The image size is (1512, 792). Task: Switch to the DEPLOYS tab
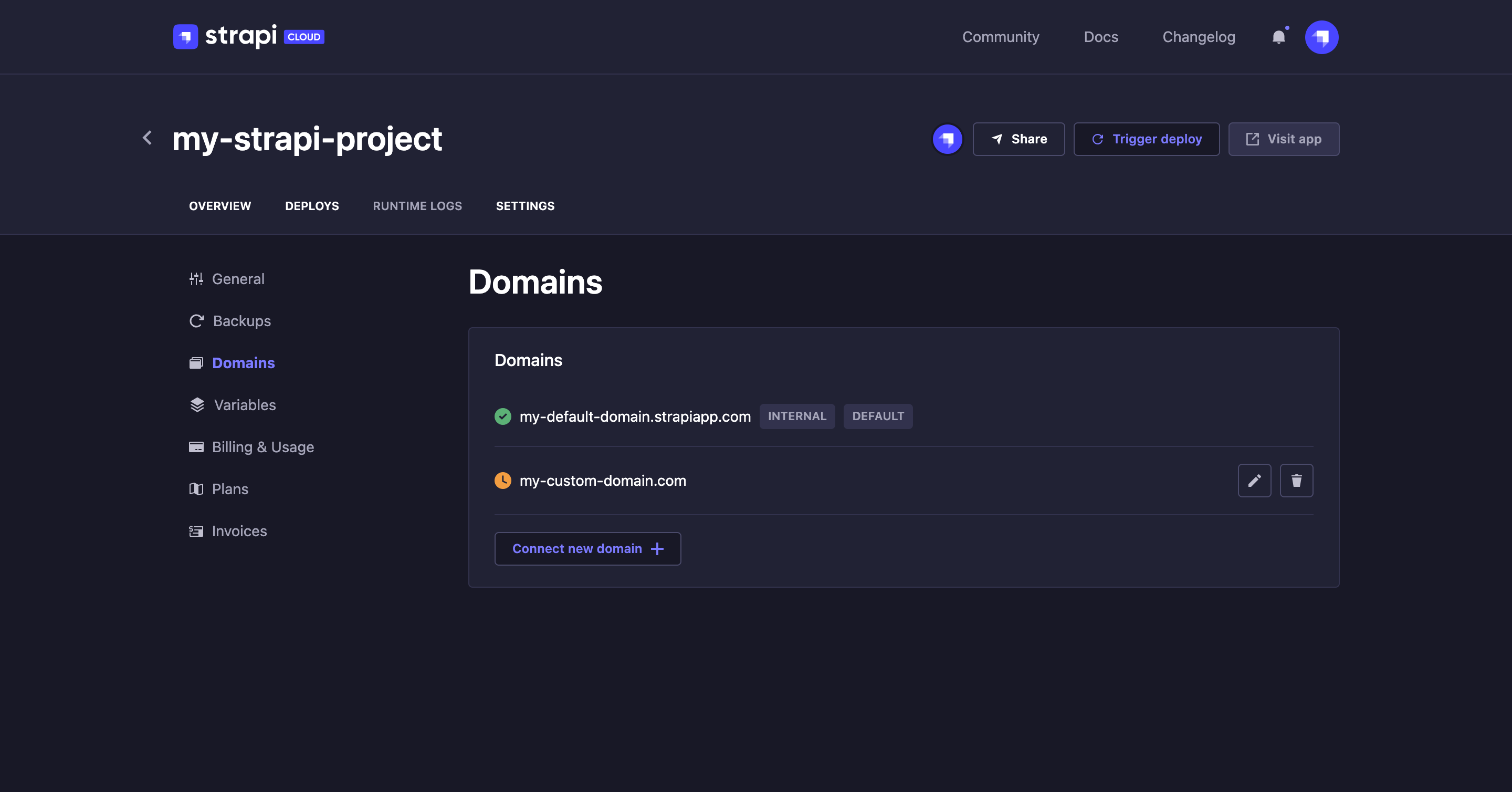(x=312, y=206)
